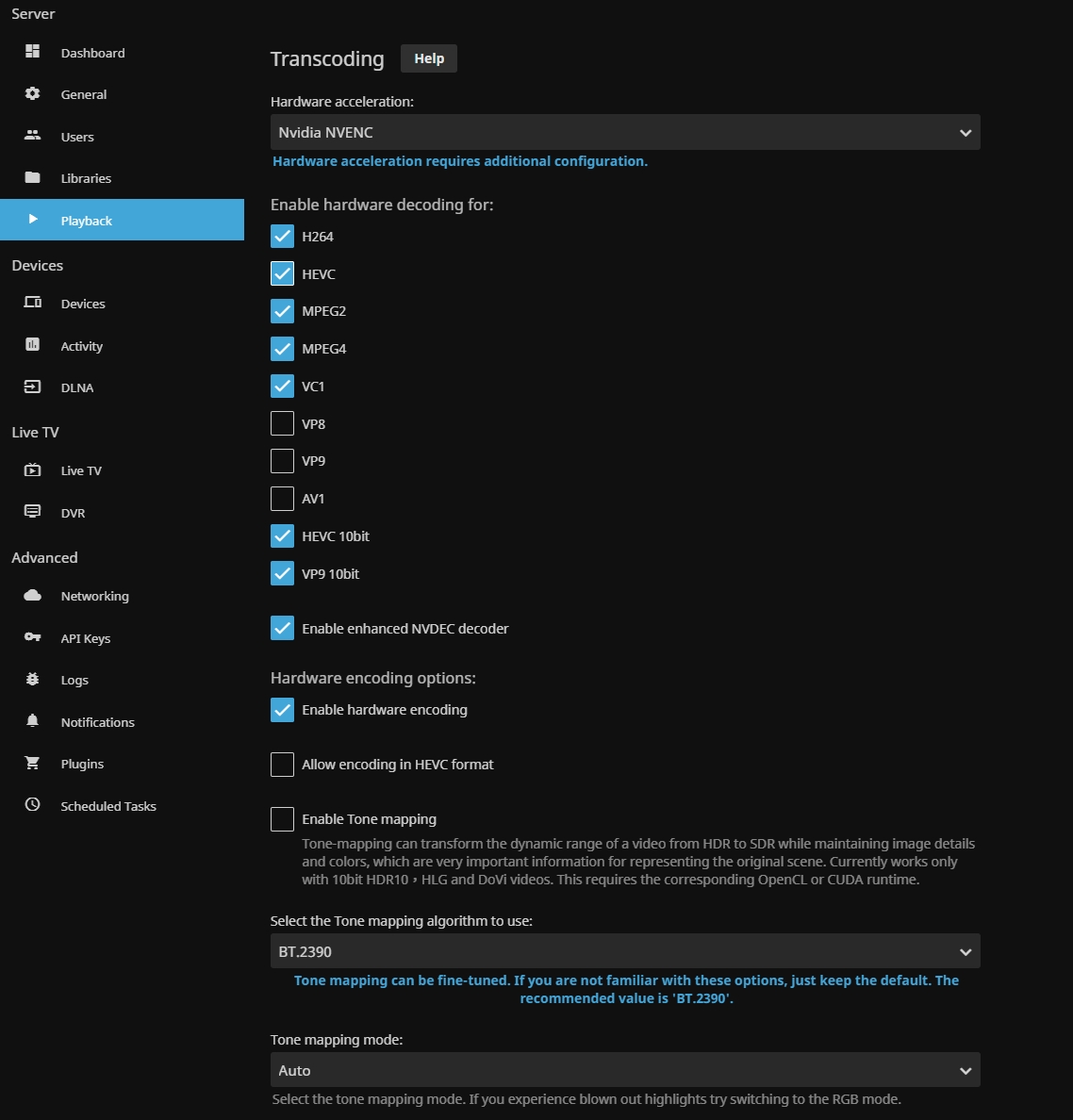Check Allow encoding in HEVC format

(282, 764)
